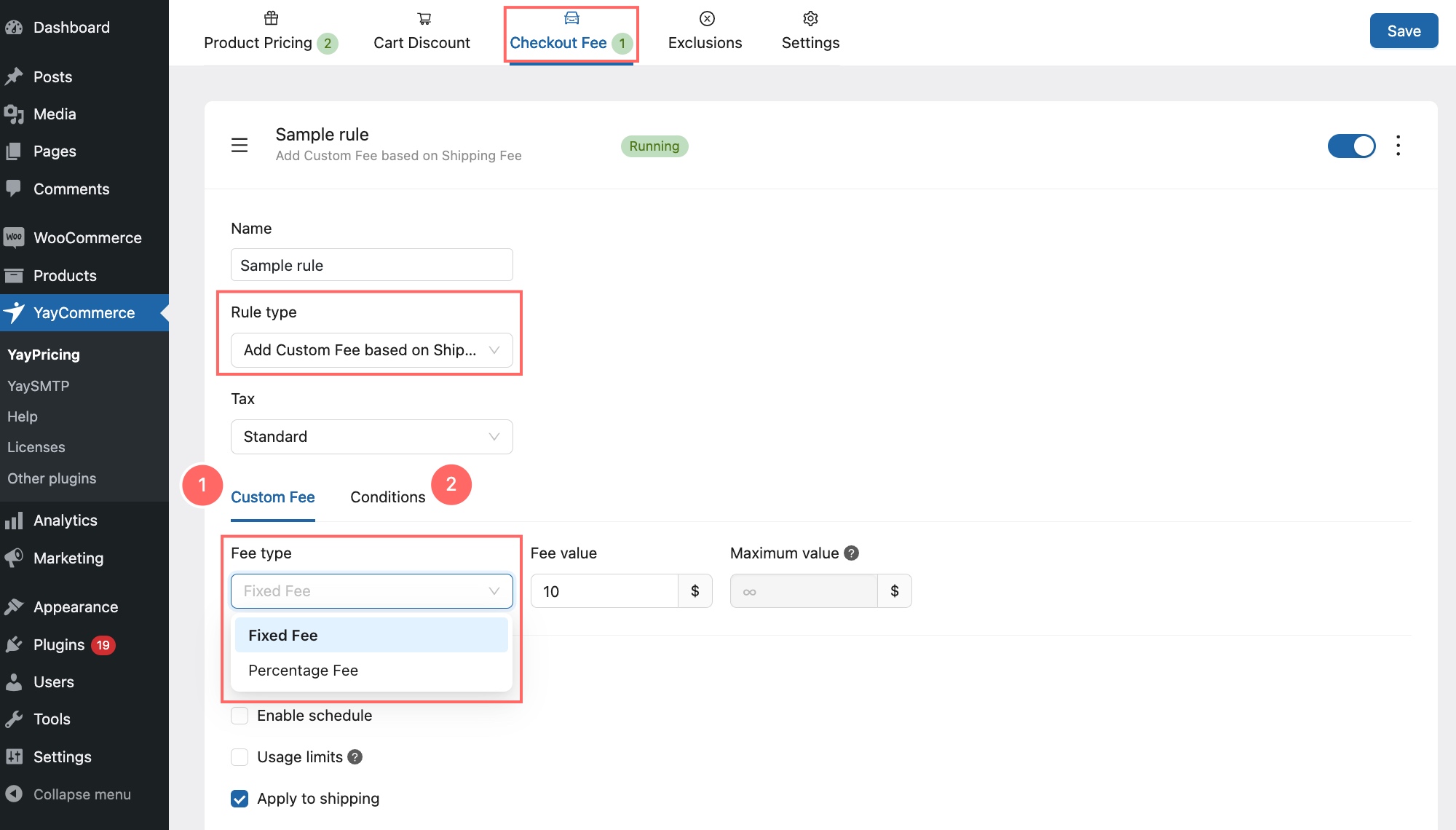This screenshot has height=830, width=1456.
Task: Expand the Tax Standard dropdown
Action: 371,437
